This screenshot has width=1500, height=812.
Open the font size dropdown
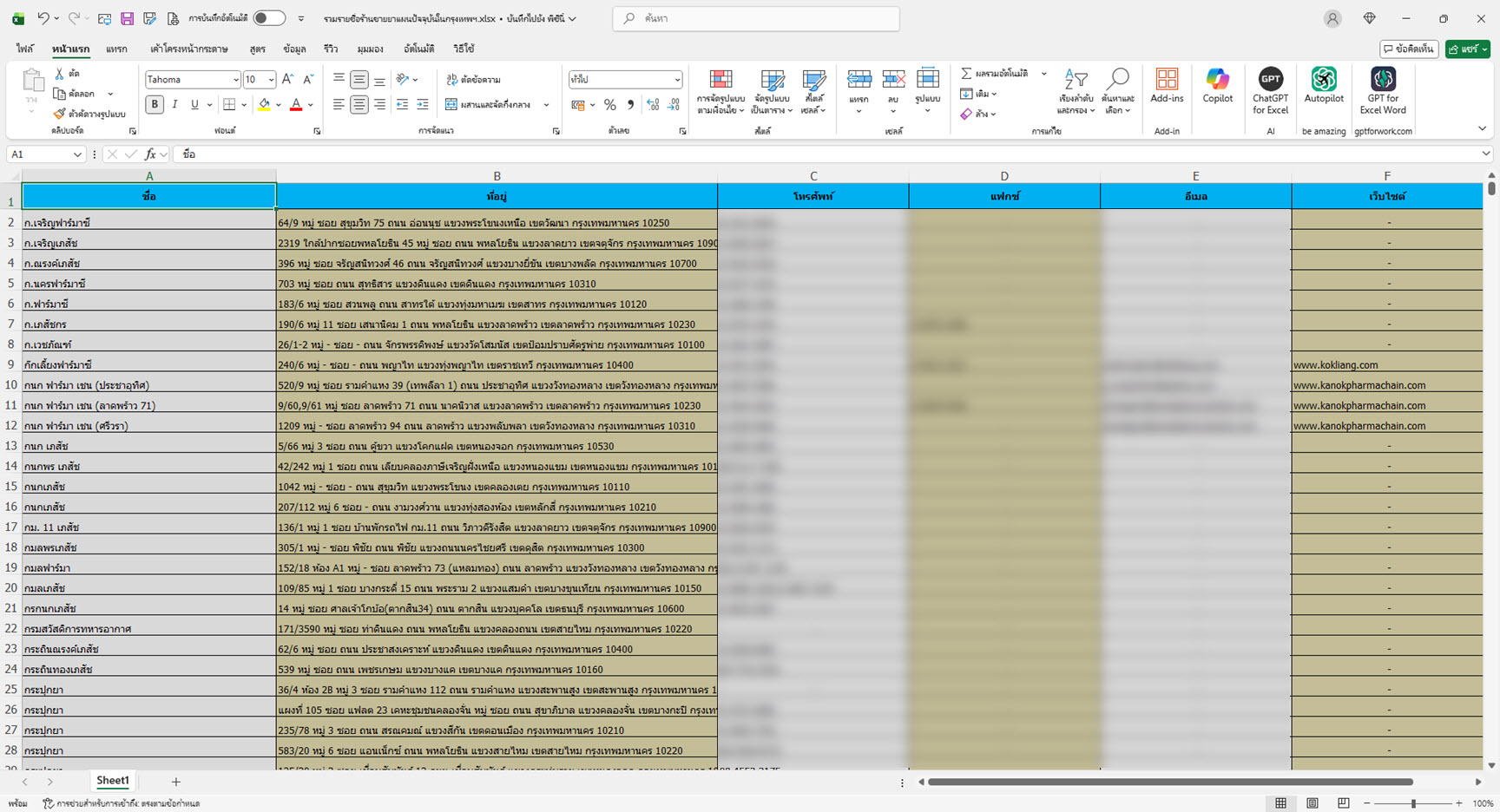click(271, 80)
